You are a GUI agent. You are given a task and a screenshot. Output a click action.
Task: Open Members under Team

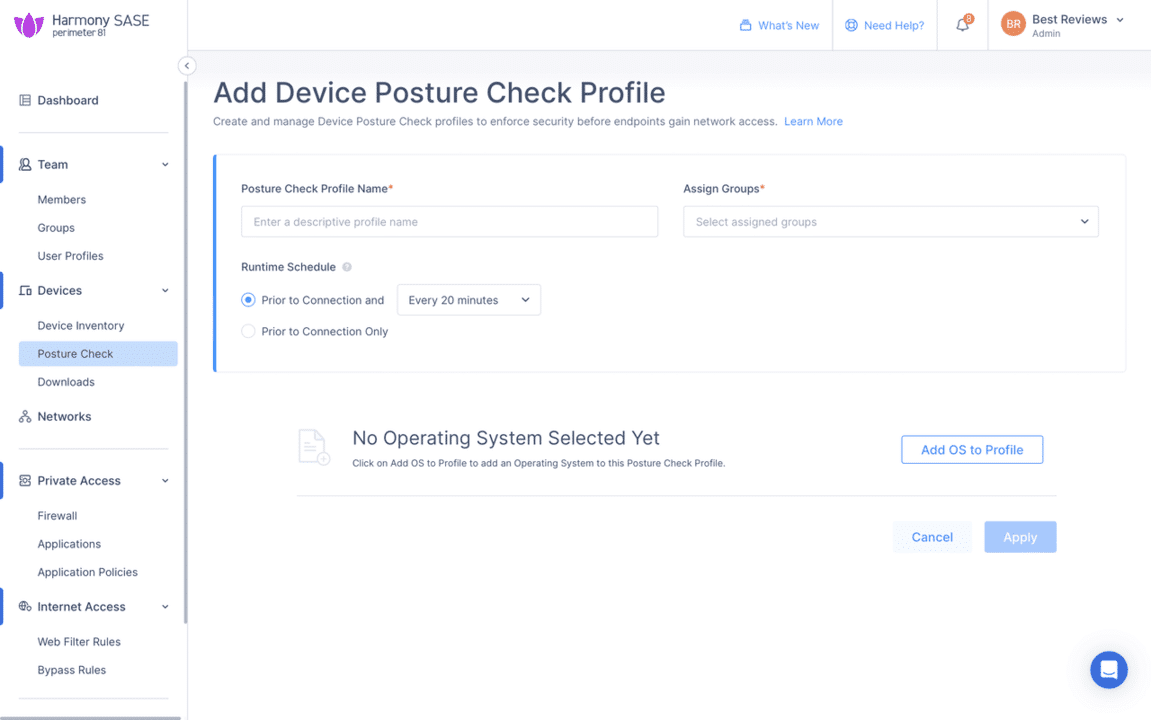click(61, 199)
